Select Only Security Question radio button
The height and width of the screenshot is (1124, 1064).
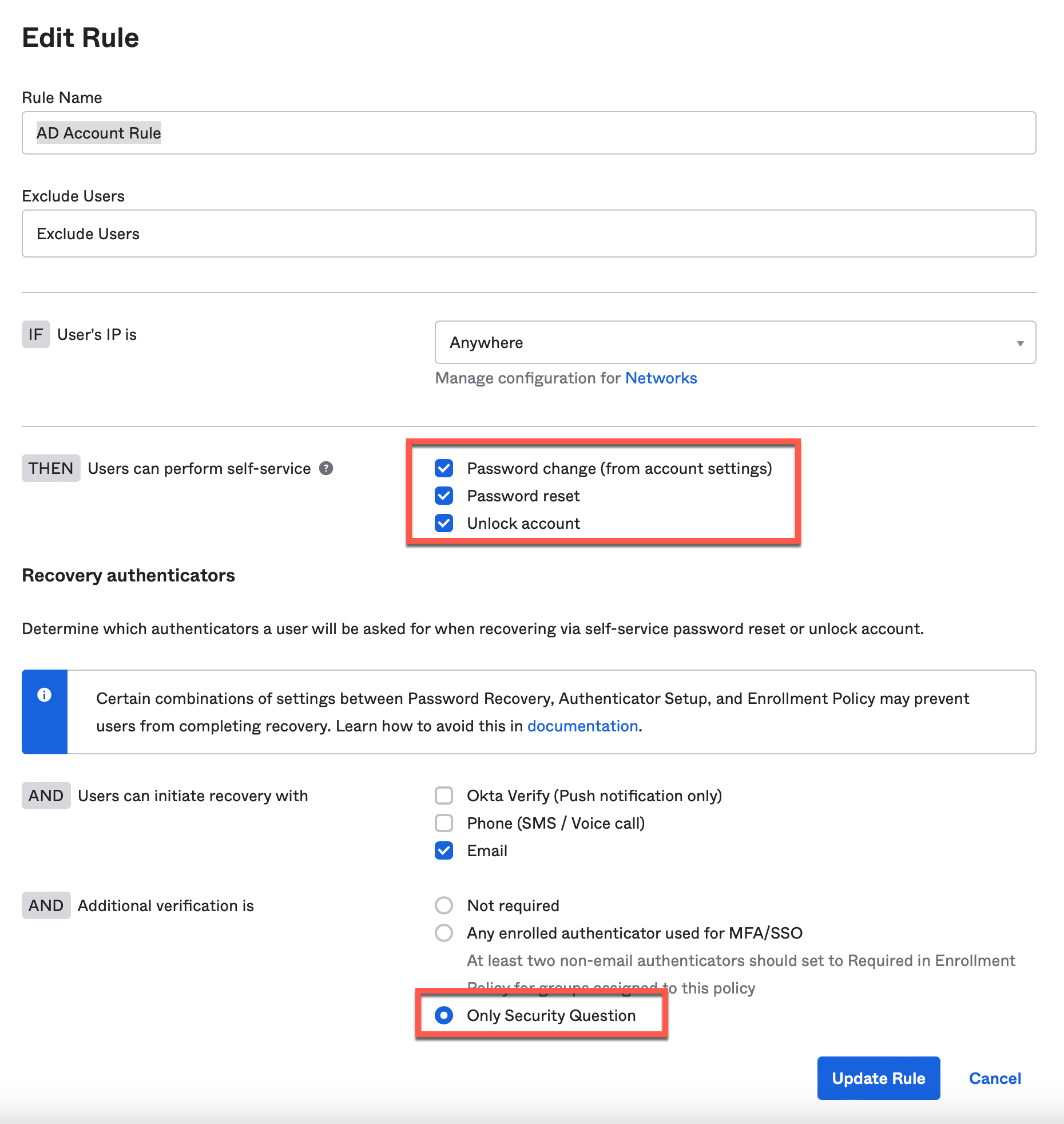pos(444,1015)
